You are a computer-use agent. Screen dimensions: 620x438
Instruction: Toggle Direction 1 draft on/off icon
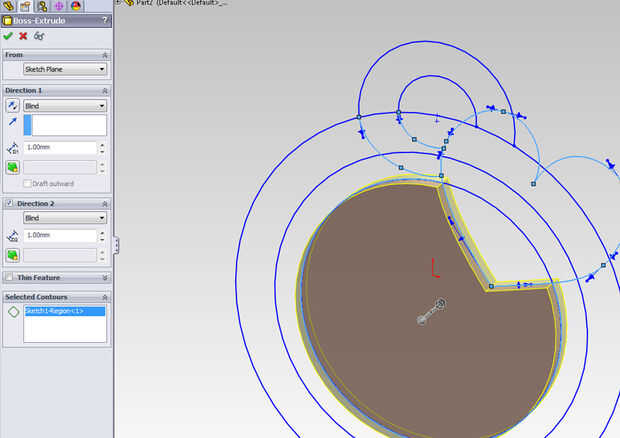(13, 167)
